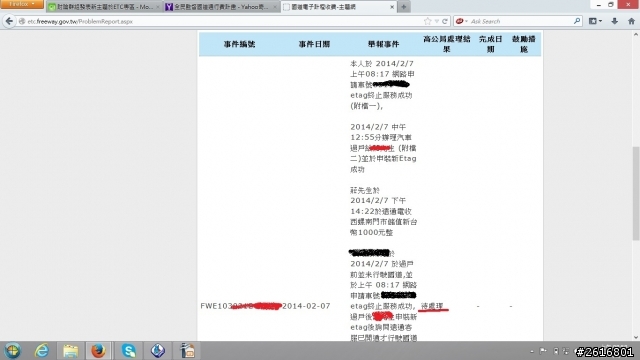Screen dimensions: 640x360
Task: Close the active freeway ETC tab
Action: [392, 7]
